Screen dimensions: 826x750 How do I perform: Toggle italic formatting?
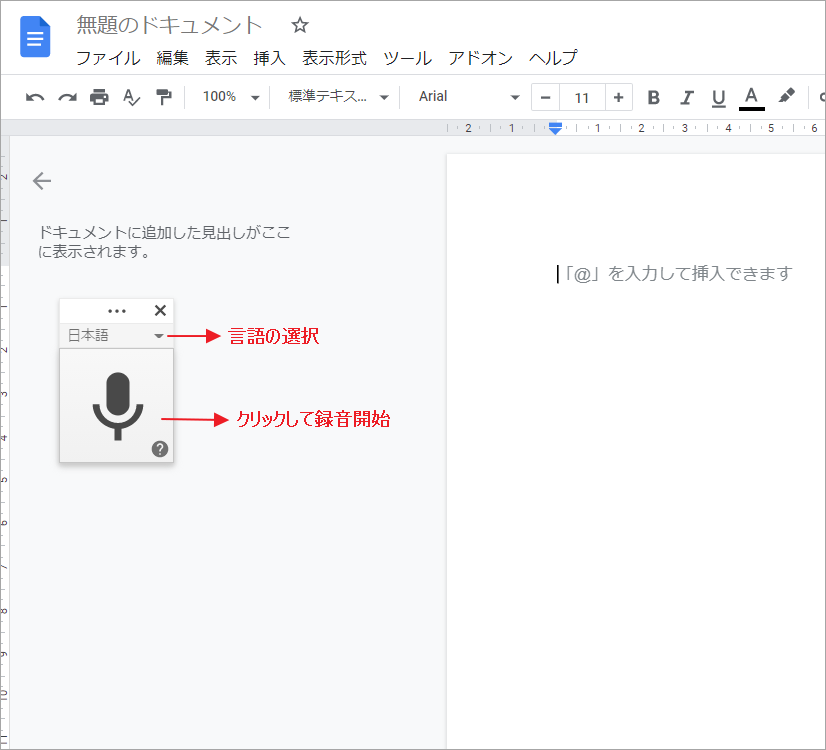686,97
